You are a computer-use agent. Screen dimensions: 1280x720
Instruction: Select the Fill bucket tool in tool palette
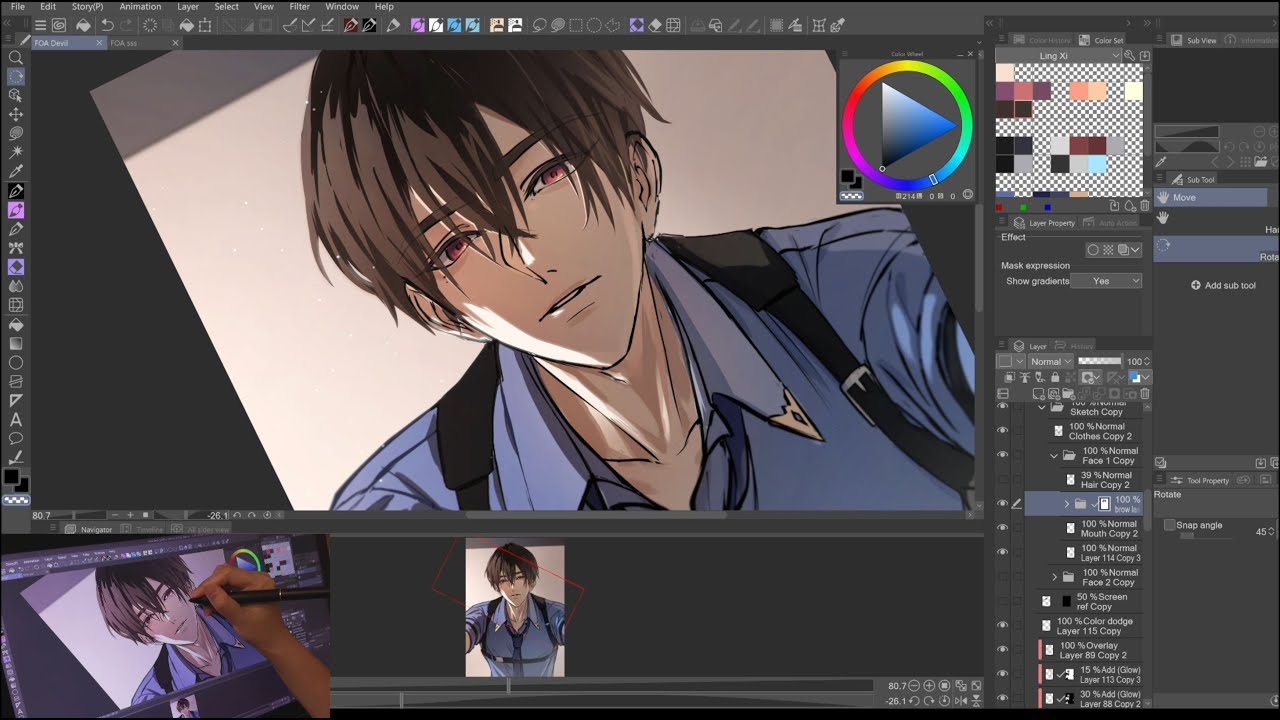(16, 324)
